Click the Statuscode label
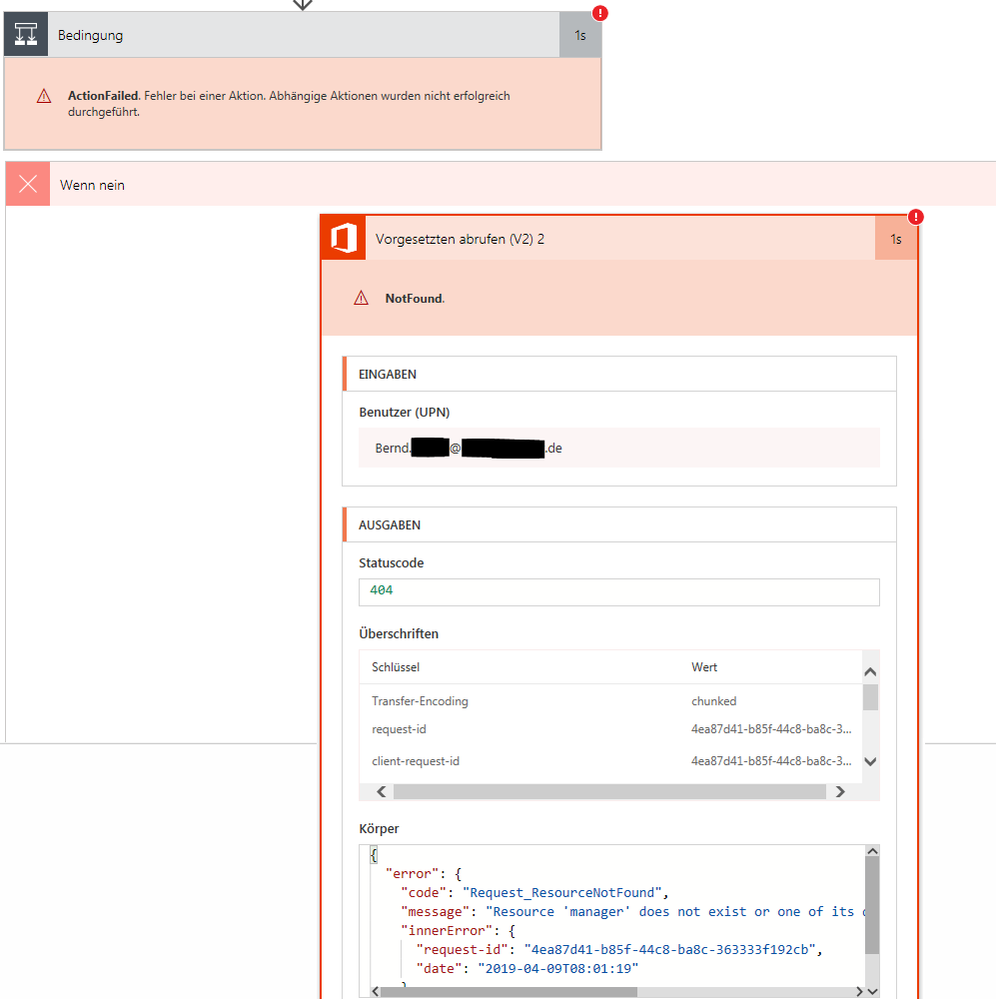 click(391, 563)
